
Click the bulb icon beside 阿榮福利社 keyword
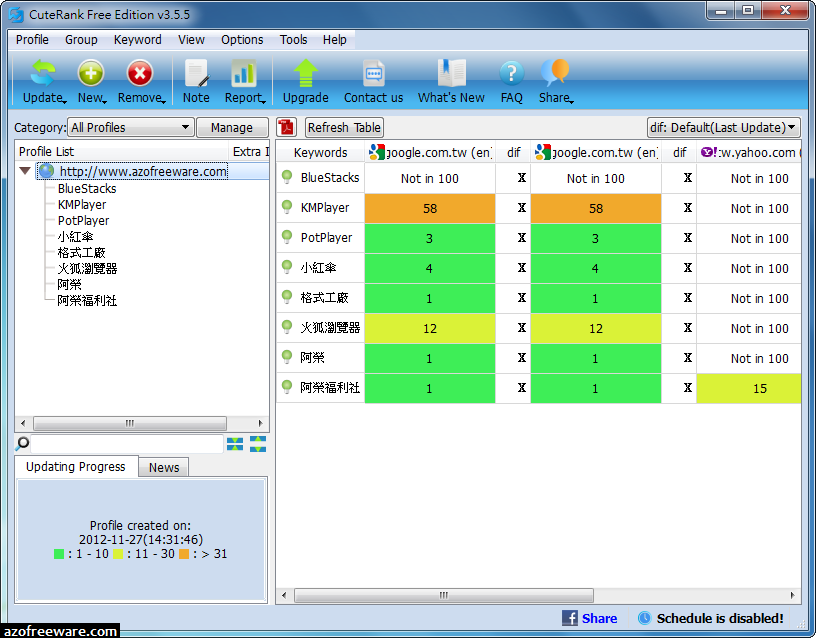(287, 387)
